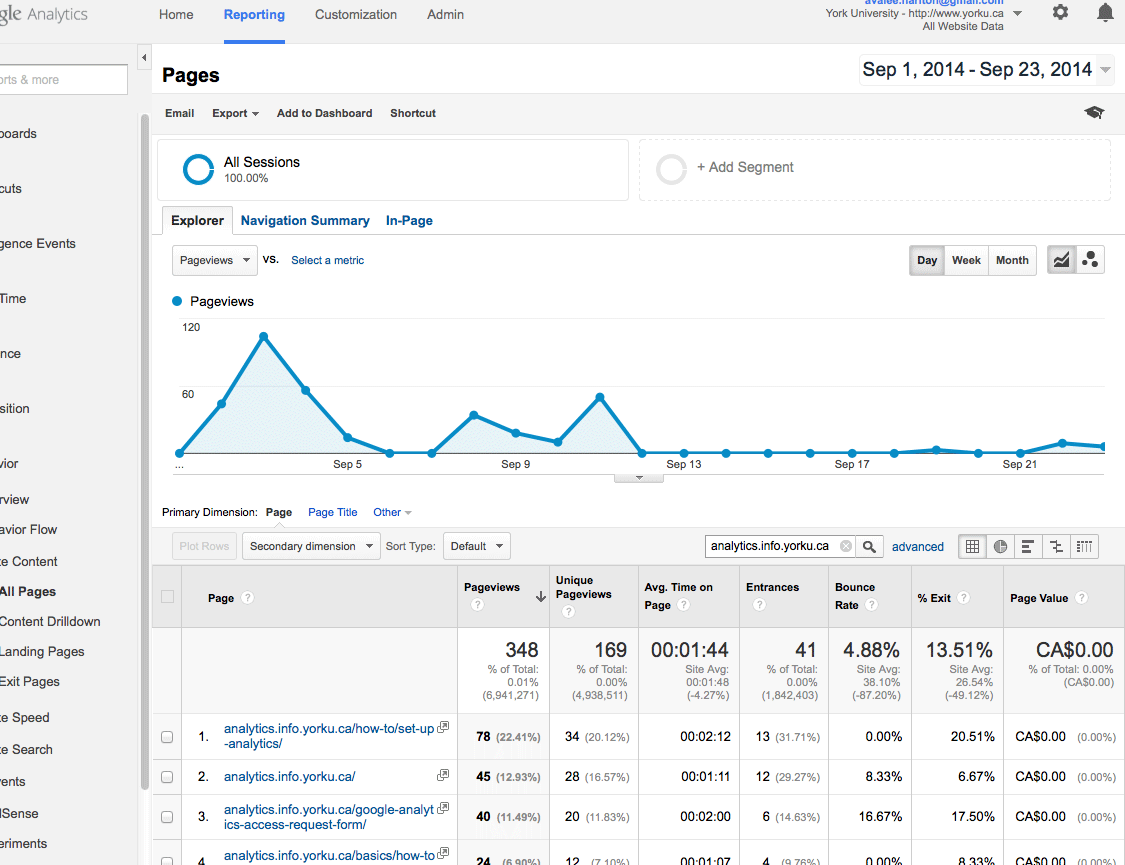Show help for the Entrances column

click(x=759, y=605)
